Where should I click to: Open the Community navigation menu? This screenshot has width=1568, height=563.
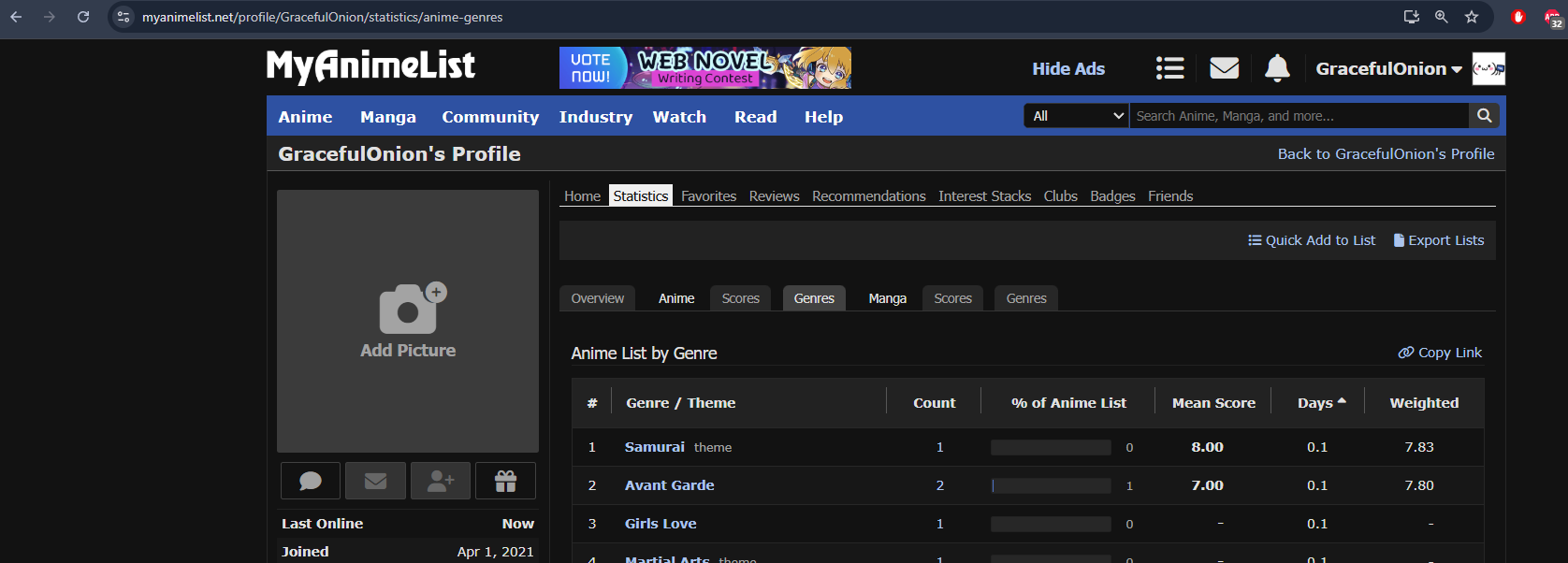point(490,117)
